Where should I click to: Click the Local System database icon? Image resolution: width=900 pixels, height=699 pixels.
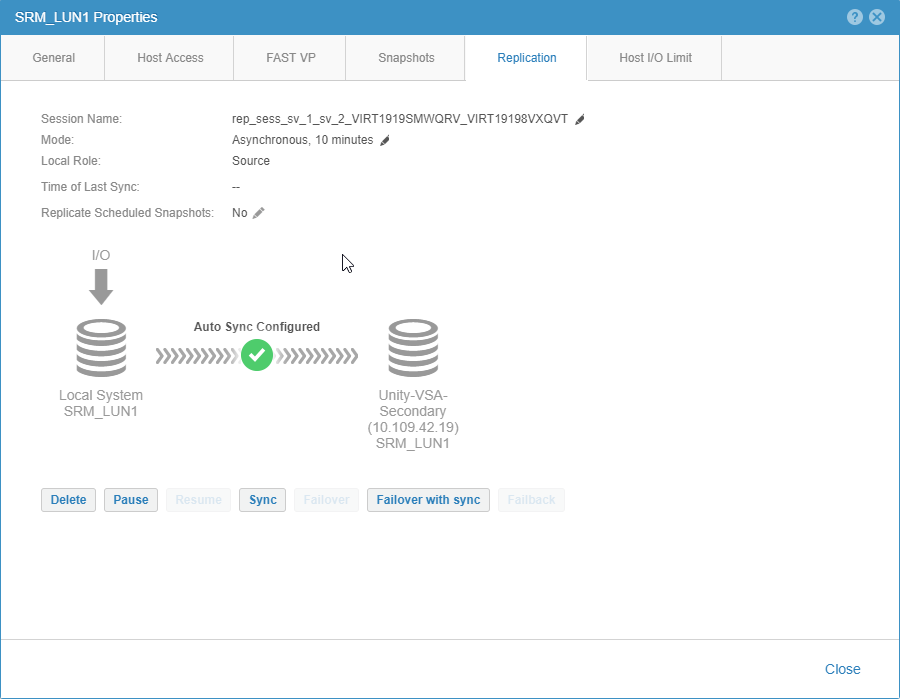[101, 348]
